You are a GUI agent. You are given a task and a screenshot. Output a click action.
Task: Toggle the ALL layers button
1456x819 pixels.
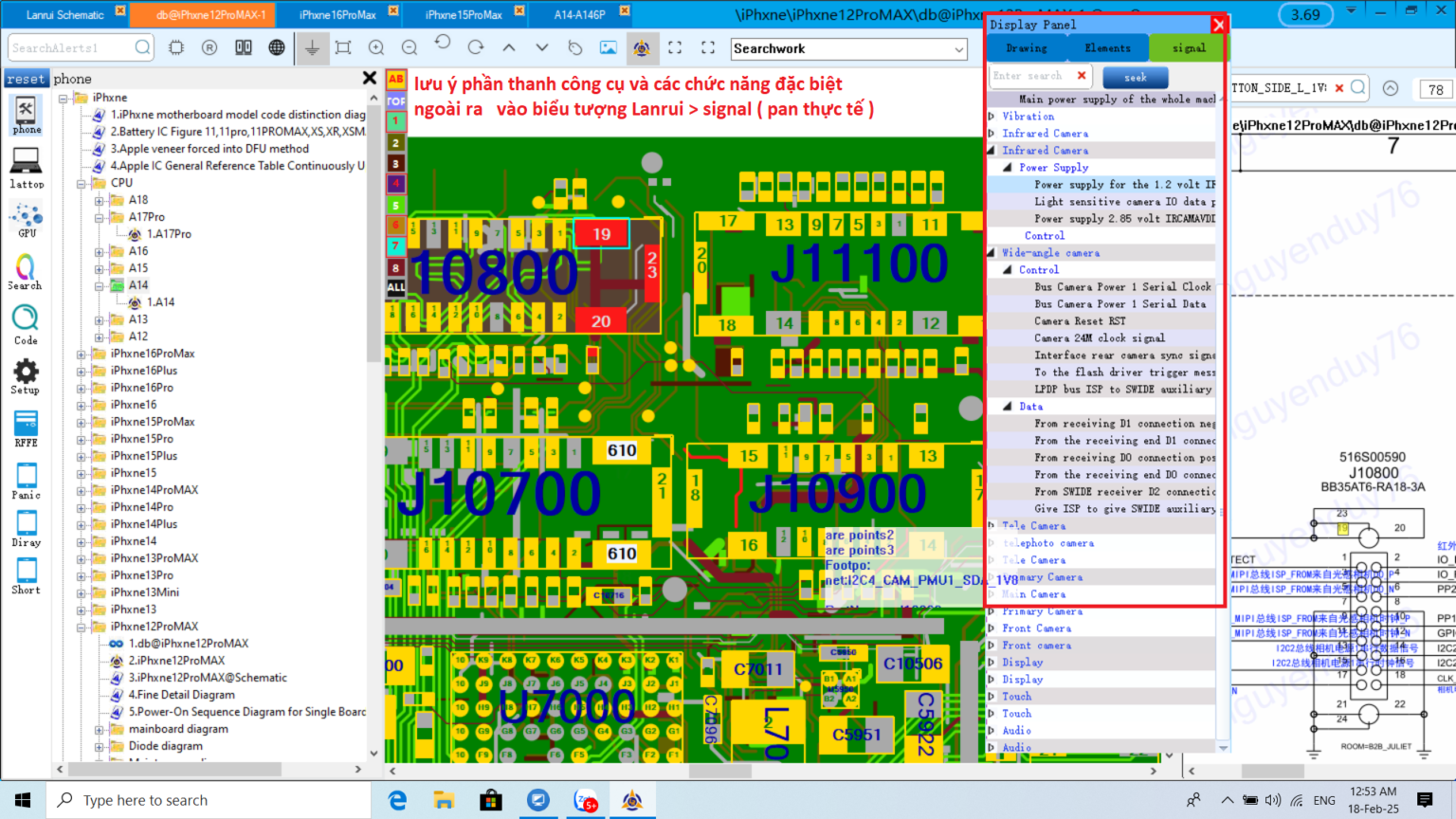pos(395,287)
